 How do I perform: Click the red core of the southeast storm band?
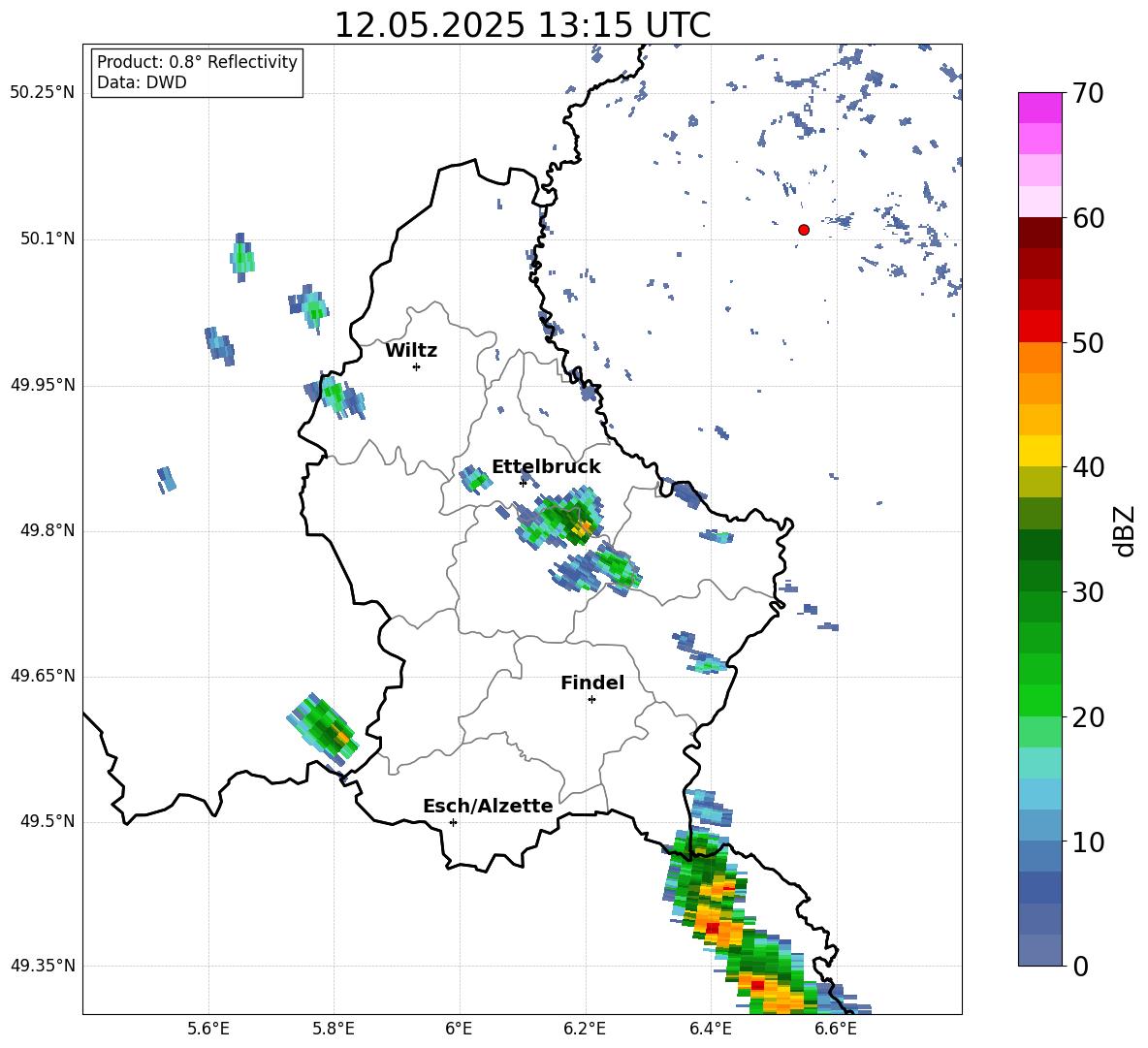(712, 927)
